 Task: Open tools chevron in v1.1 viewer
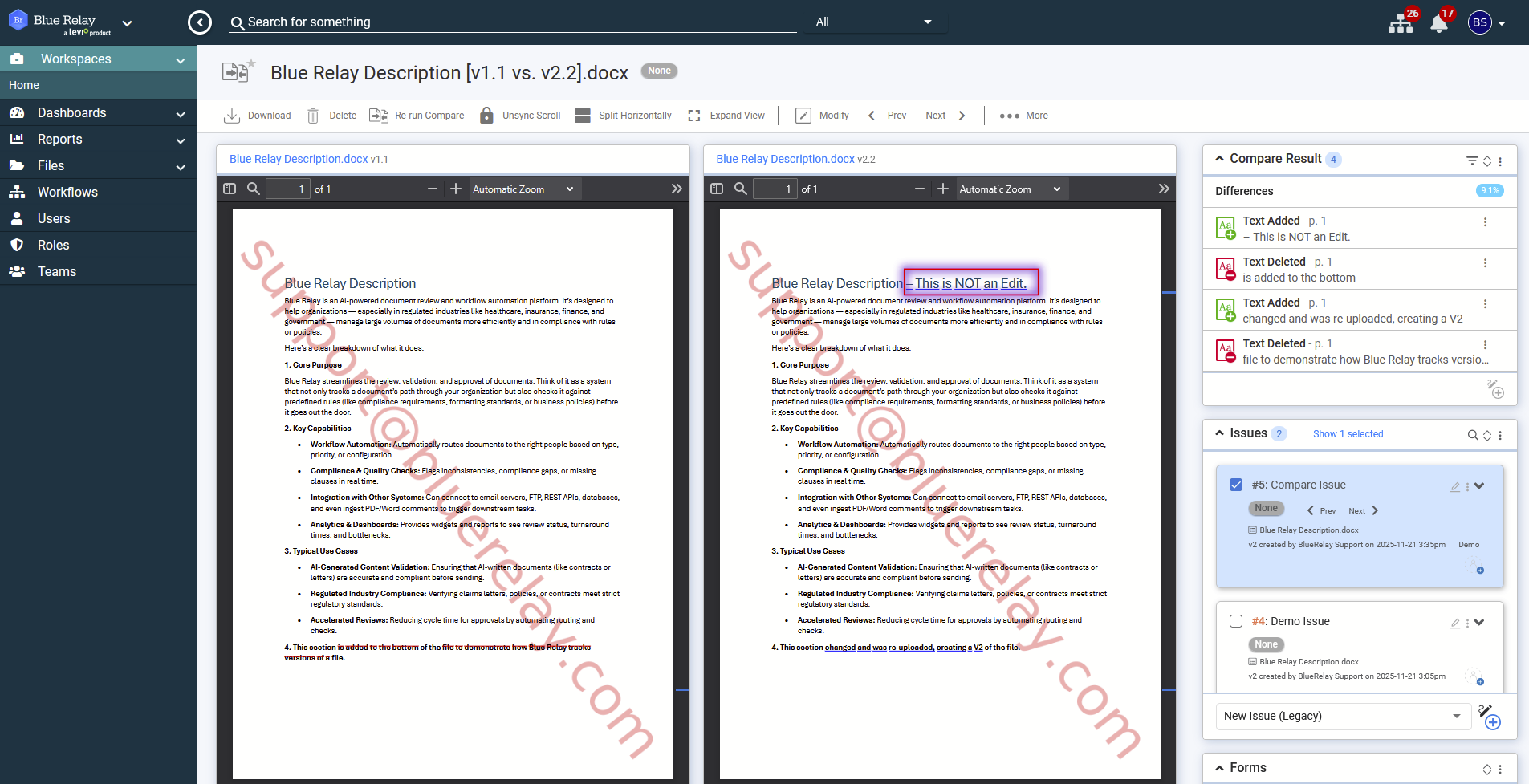(677, 189)
